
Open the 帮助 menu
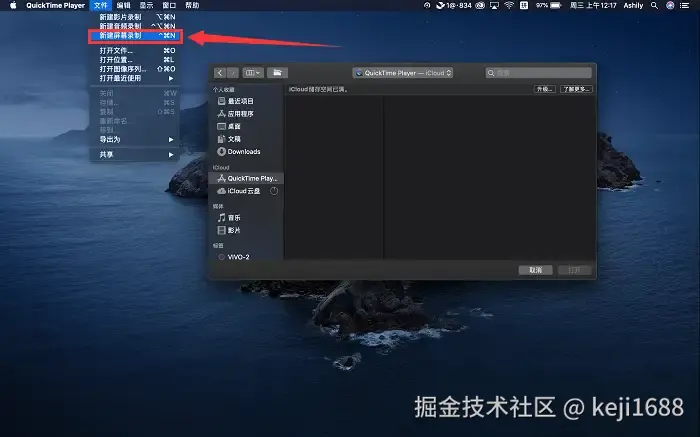pos(192,5)
